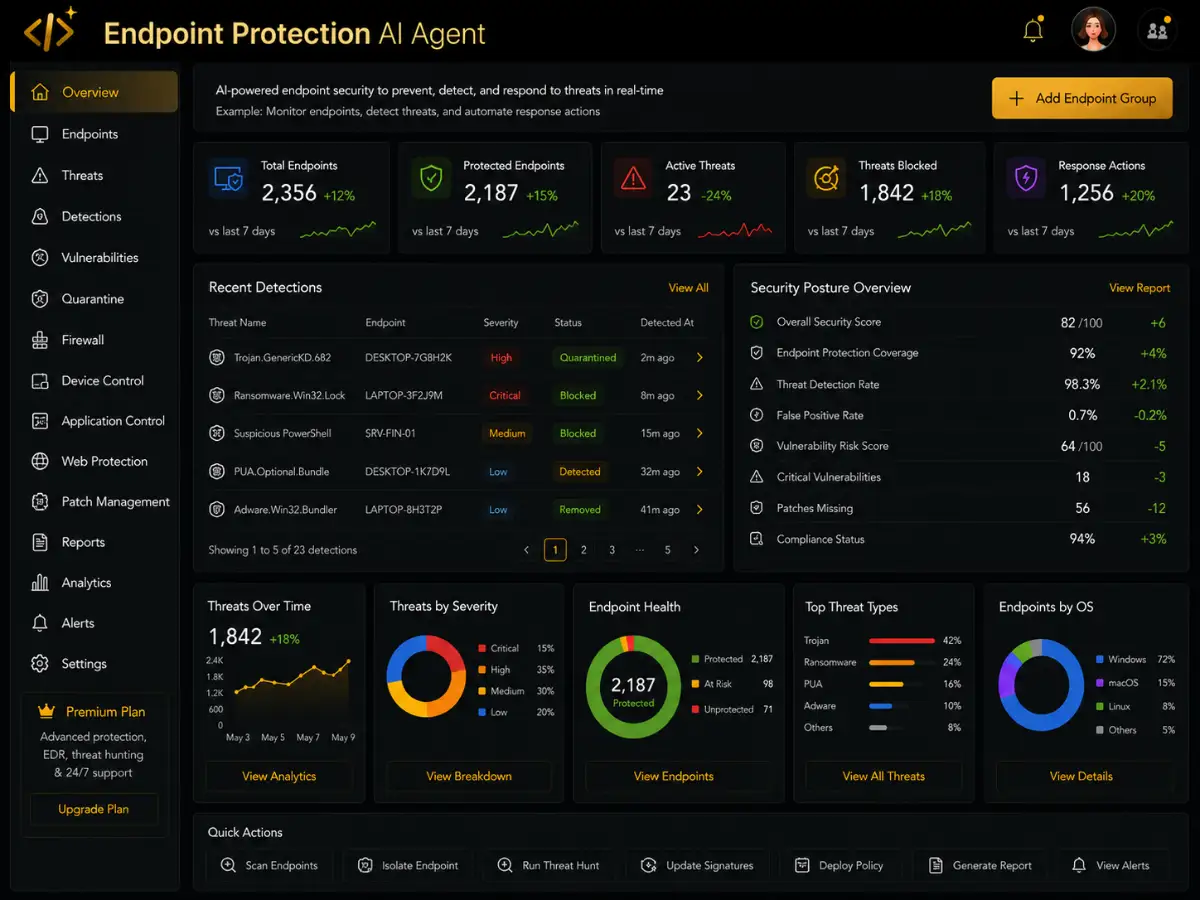Viewport: 1200px width, 900px height.
Task: Open Firewall in the sidebar
Action: (94, 340)
